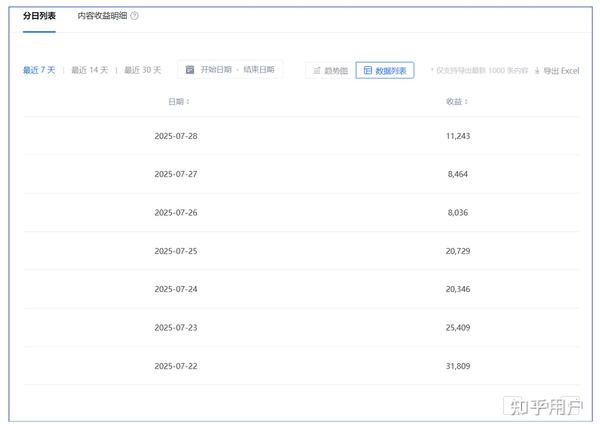Toggle view to 数据列表

385,70
